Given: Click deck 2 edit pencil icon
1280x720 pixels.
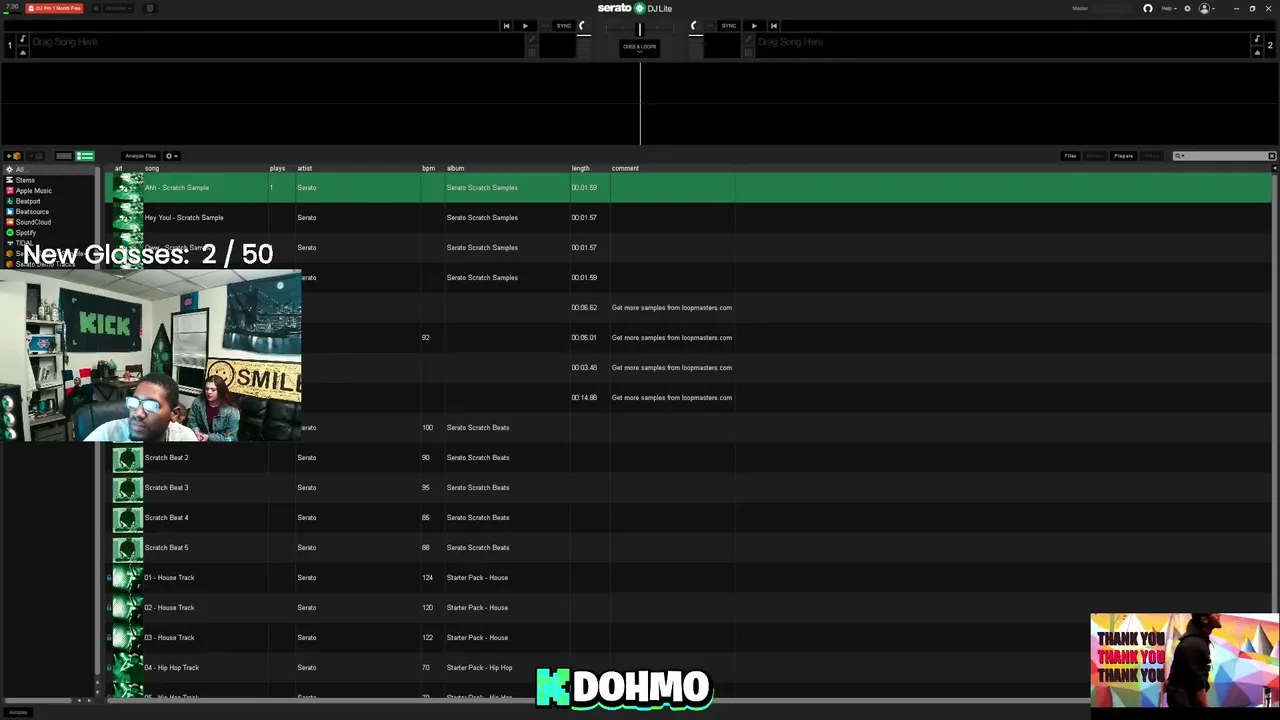Looking at the screenshot, I should 748,40.
